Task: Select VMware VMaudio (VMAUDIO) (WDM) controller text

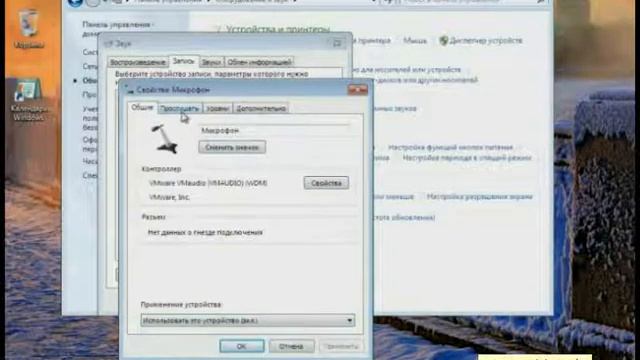Action: tap(208, 183)
